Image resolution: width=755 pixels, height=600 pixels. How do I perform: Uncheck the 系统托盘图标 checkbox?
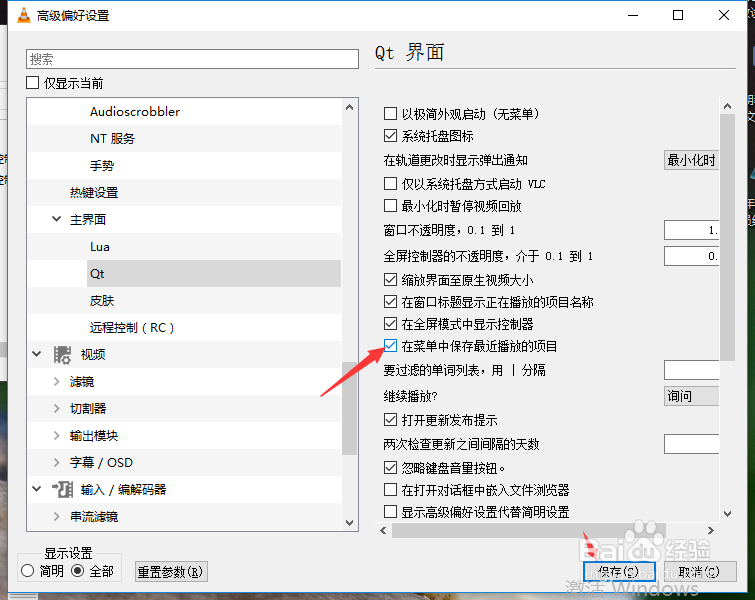(391, 136)
